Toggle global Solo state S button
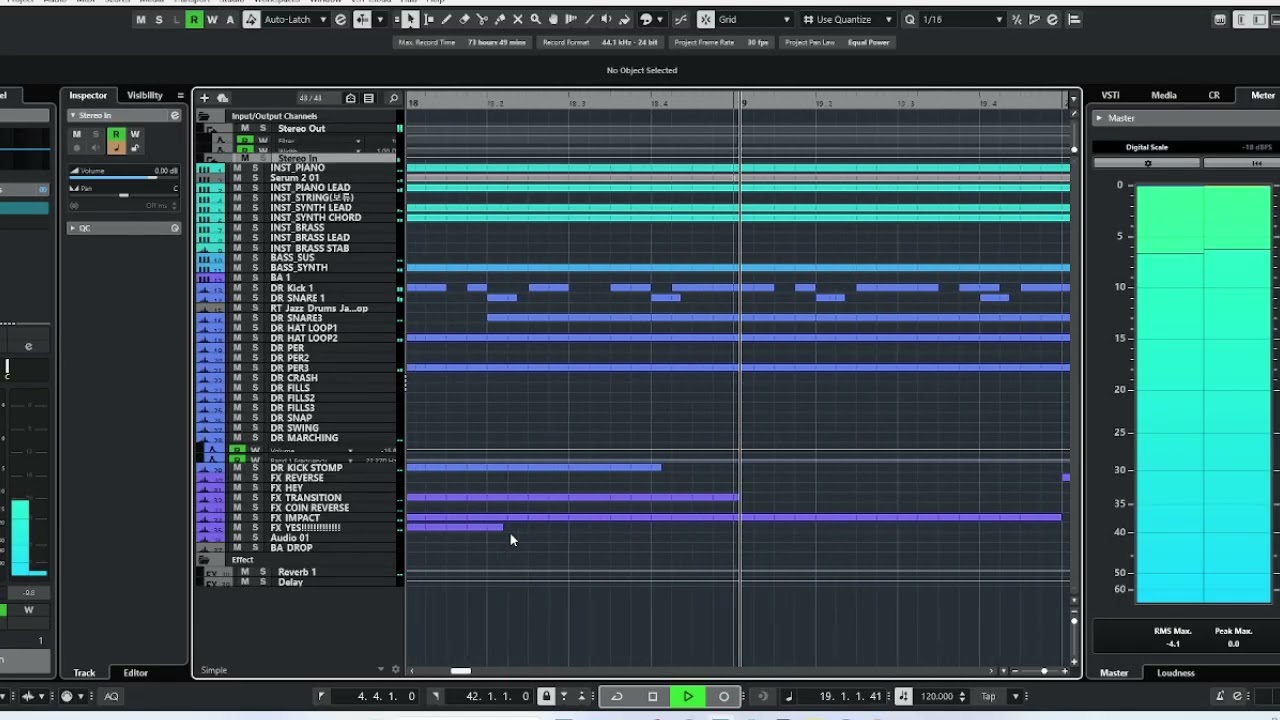Image resolution: width=1280 pixels, height=720 pixels. click(159, 19)
